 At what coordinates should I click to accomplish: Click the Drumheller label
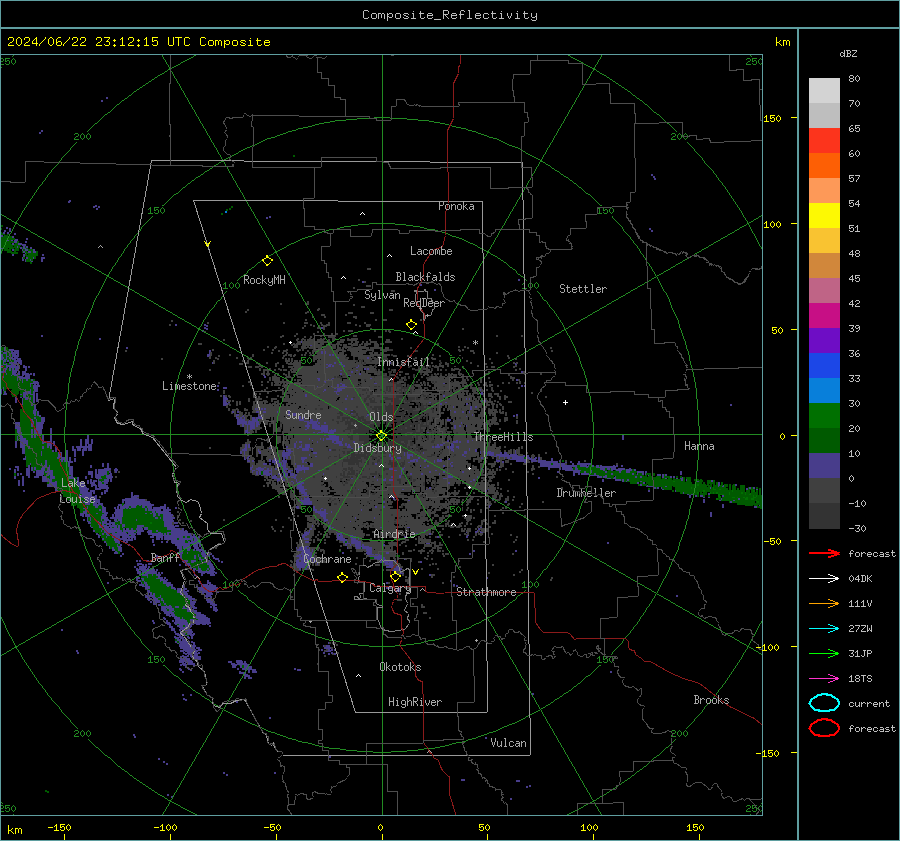point(586,493)
